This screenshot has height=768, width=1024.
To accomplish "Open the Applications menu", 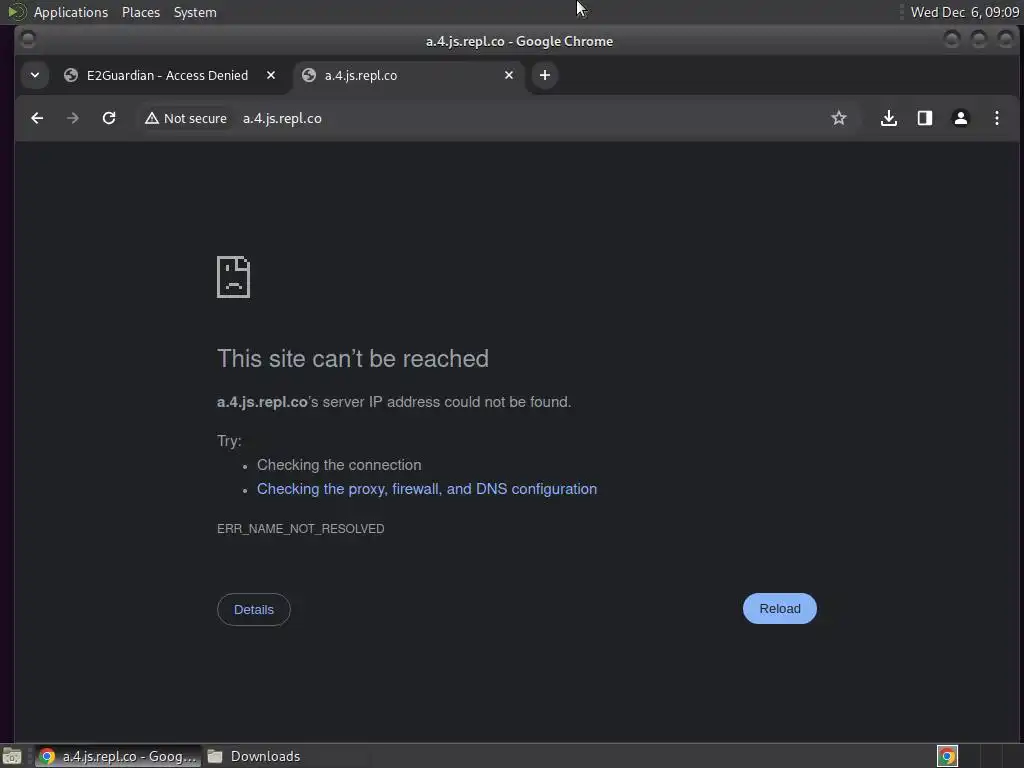I will pyautogui.click(x=71, y=12).
